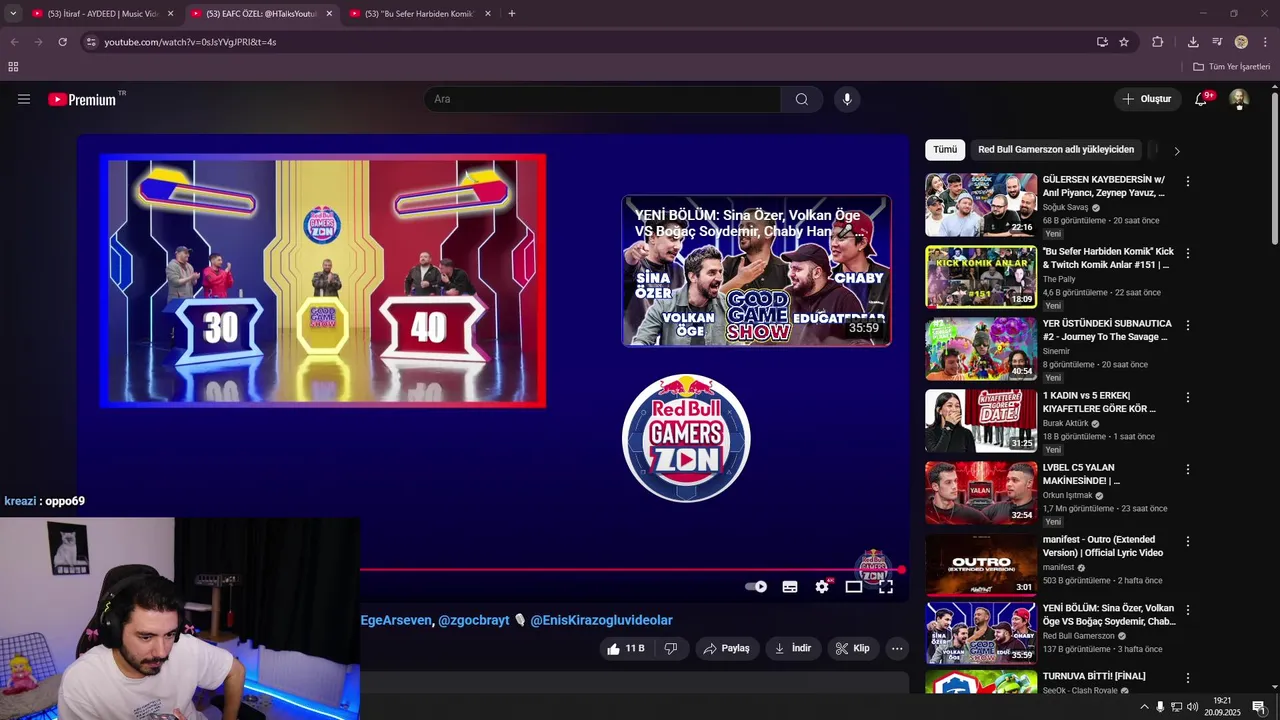
Task: Click the address bar URL
Action: [190, 42]
